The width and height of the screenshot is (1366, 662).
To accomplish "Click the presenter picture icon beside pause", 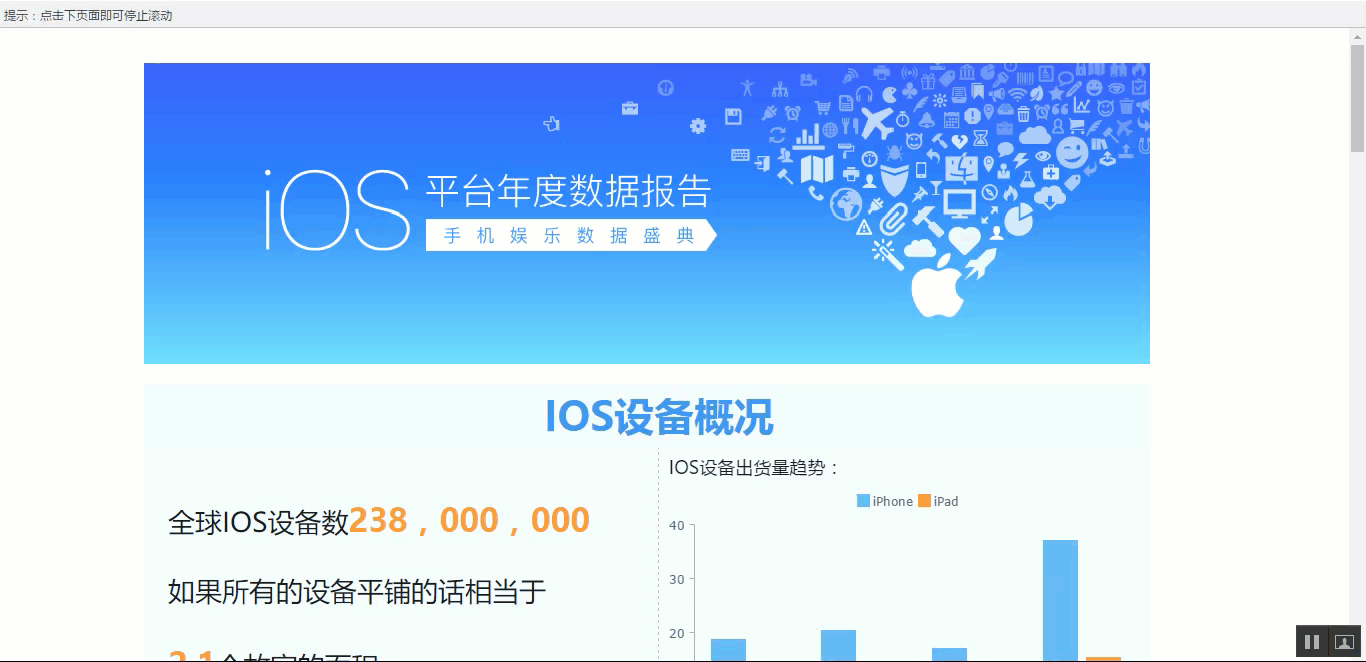I will pyautogui.click(x=1344, y=642).
